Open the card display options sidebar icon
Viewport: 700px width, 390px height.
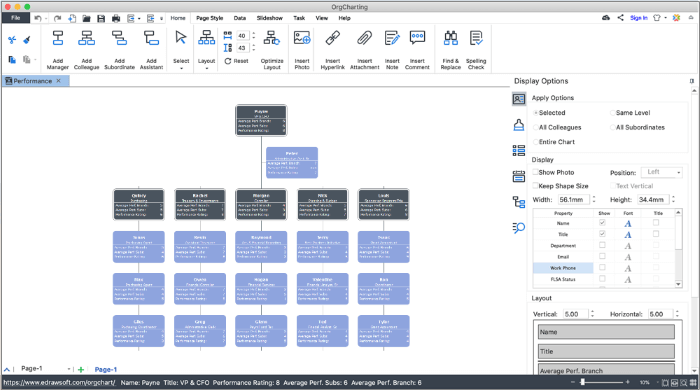point(519,99)
